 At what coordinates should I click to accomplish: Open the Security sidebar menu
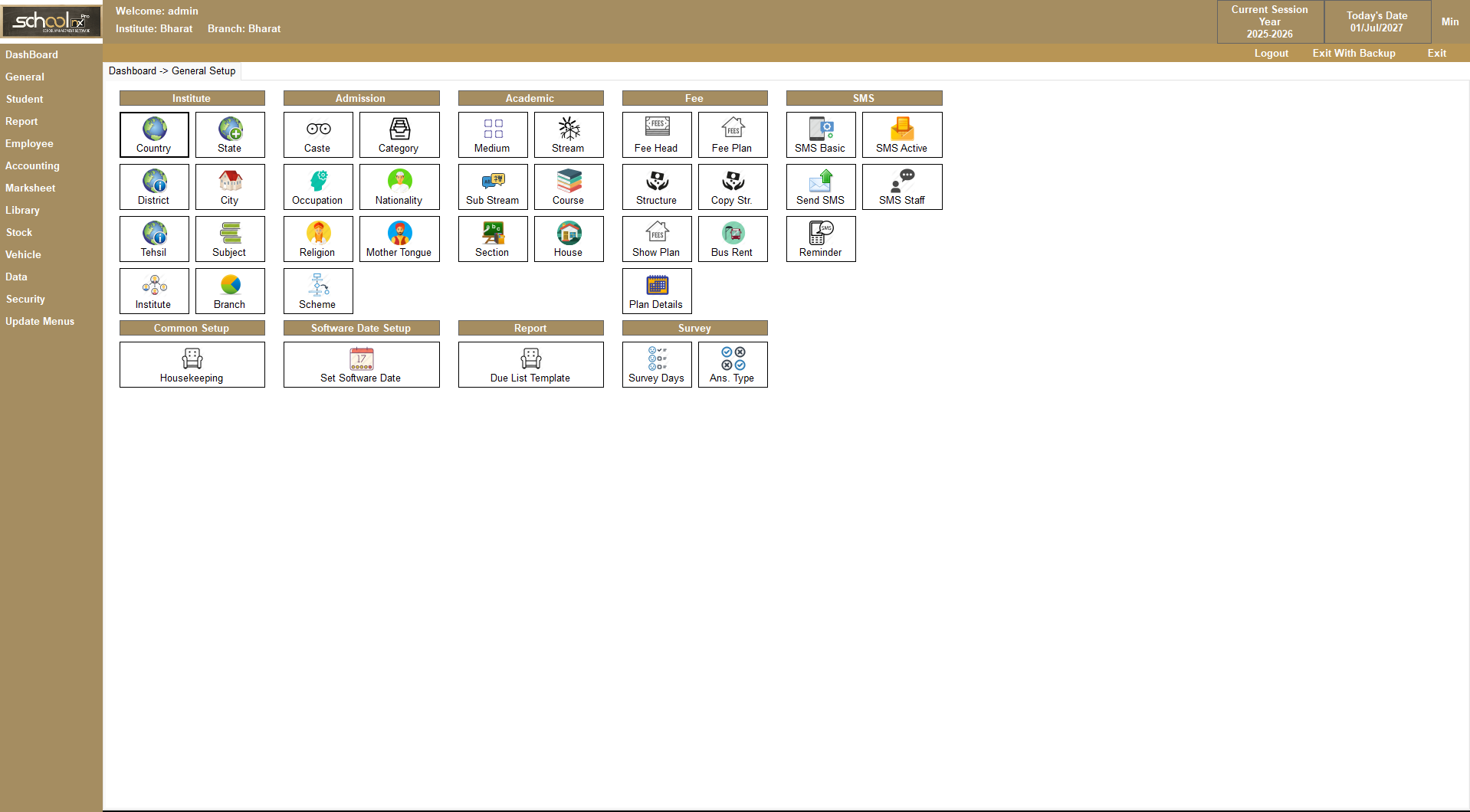[x=25, y=299]
